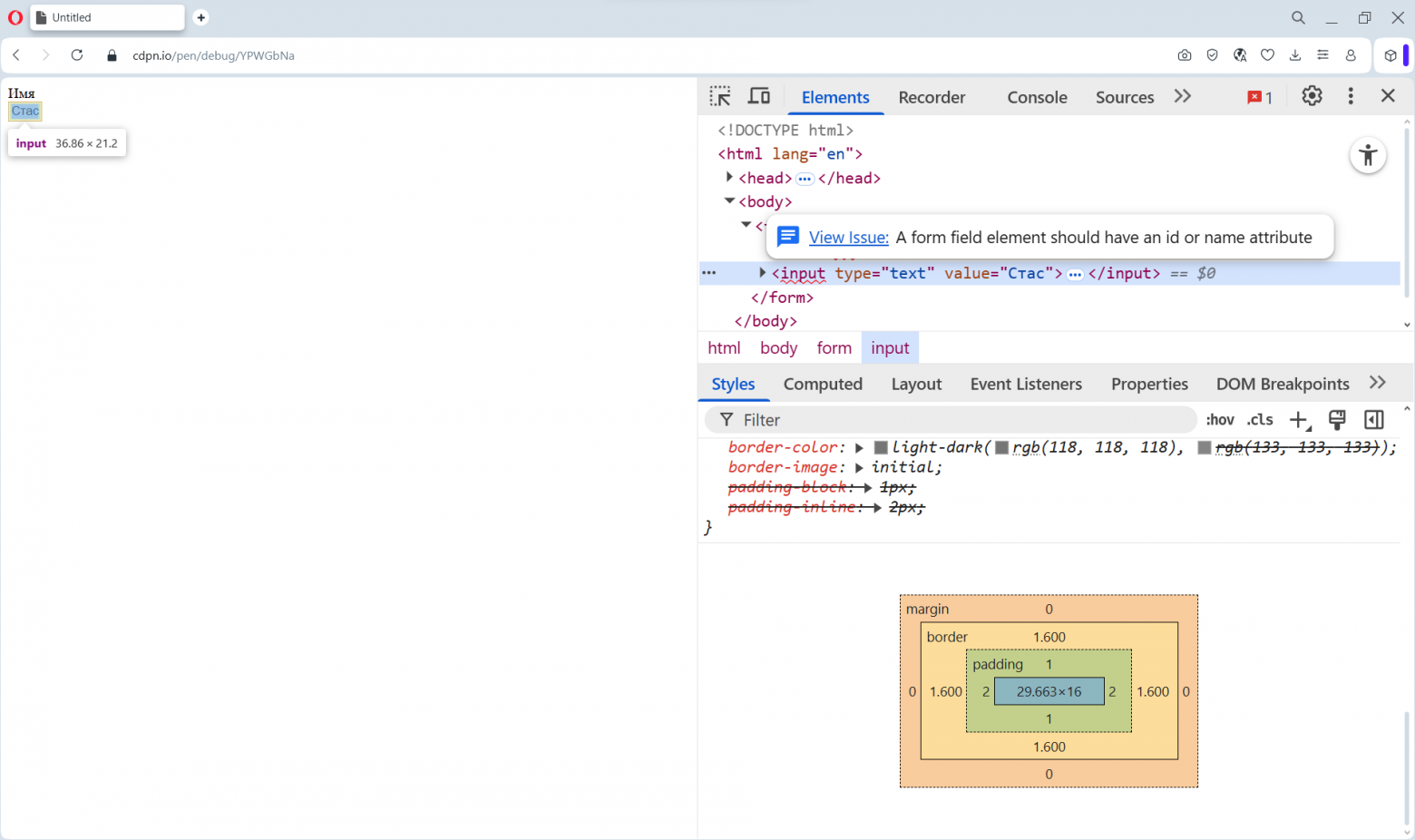The image size is (1415, 840).
Task: Select body in the breadcrumb
Action: tap(778, 347)
